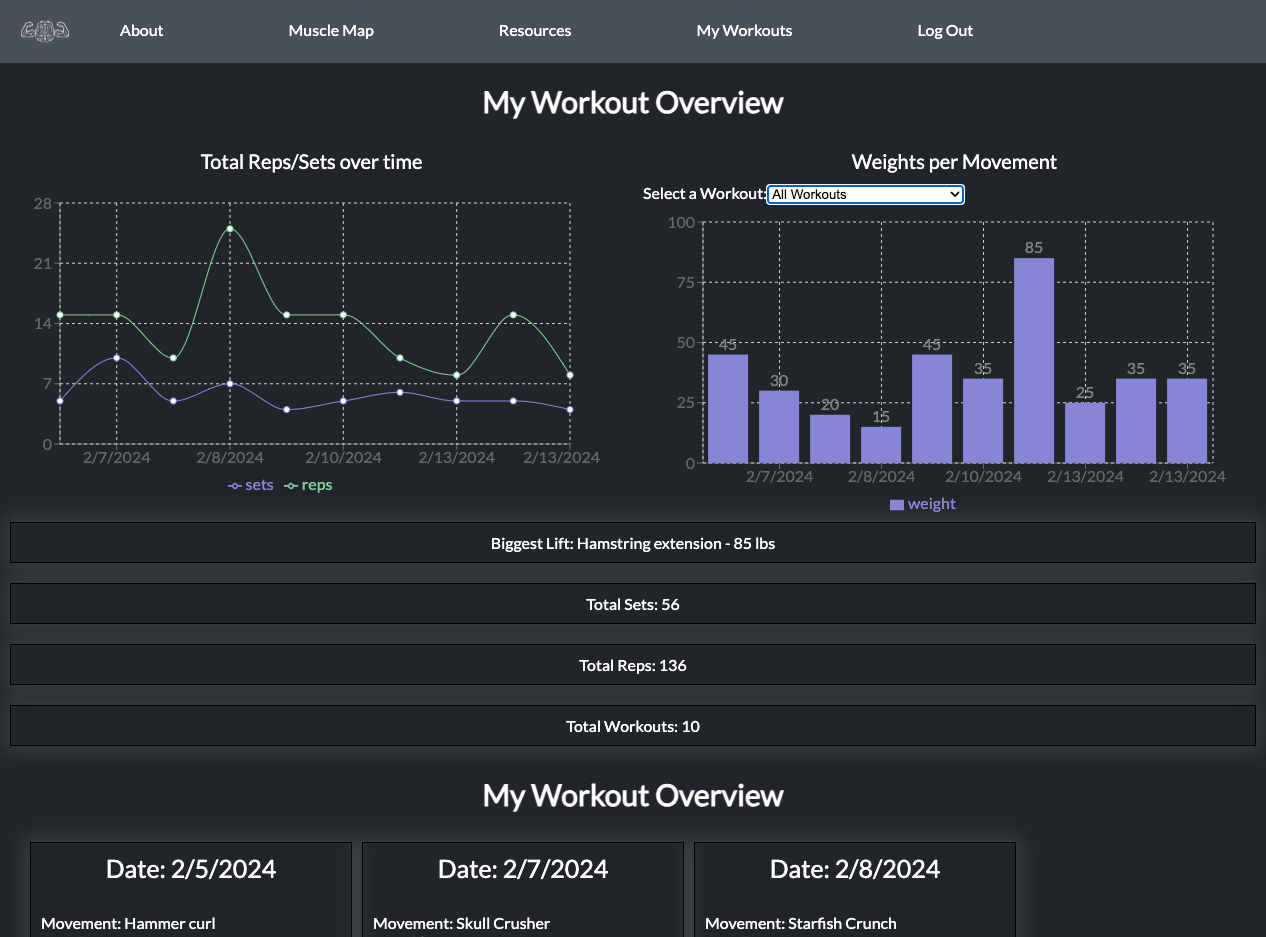1266x937 pixels.
Task: Click the first 45 weight bar
Action: 728,409
